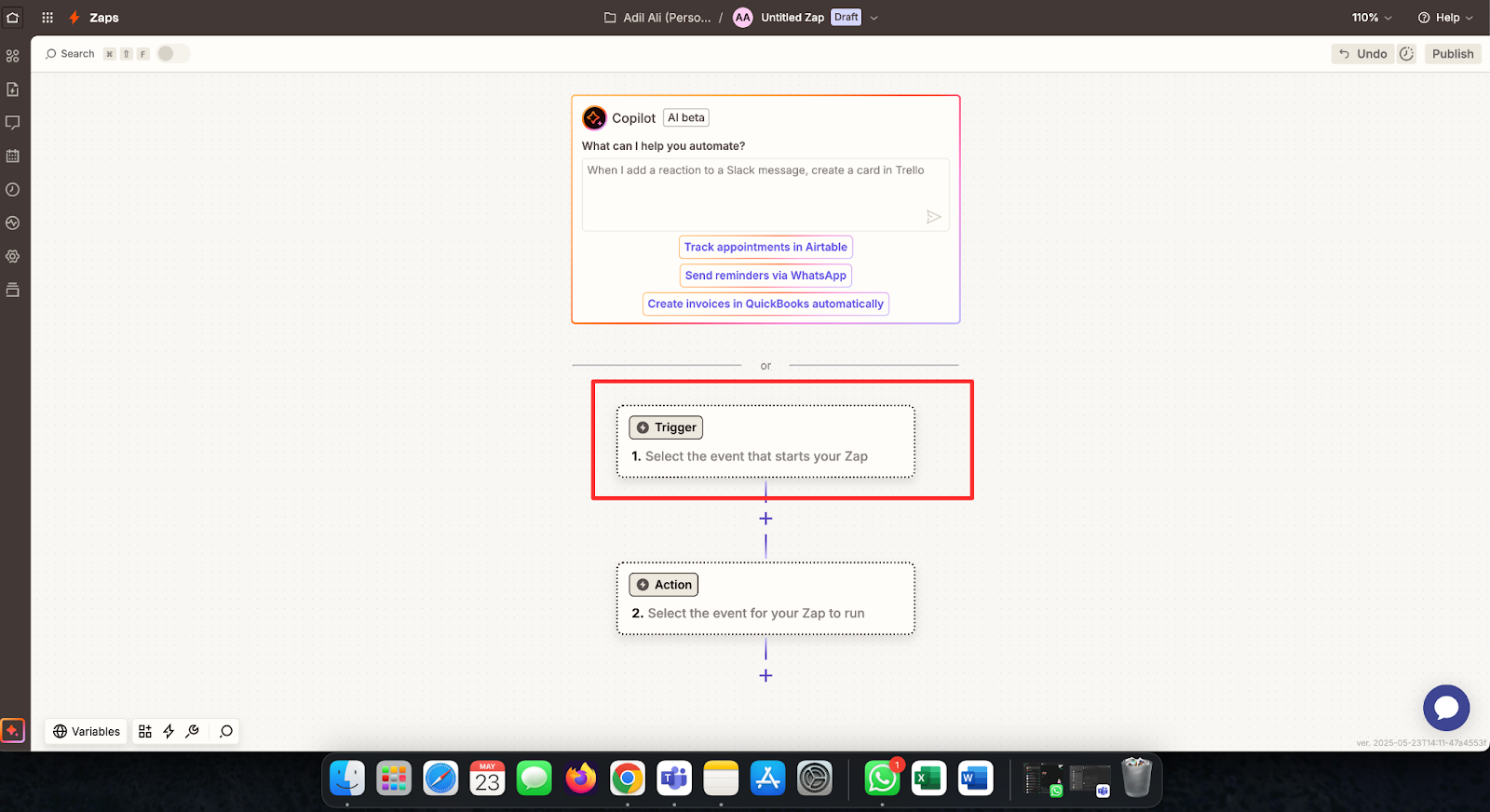Click the AA avatar badge
This screenshot has height=812, width=1490.
point(743,18)
